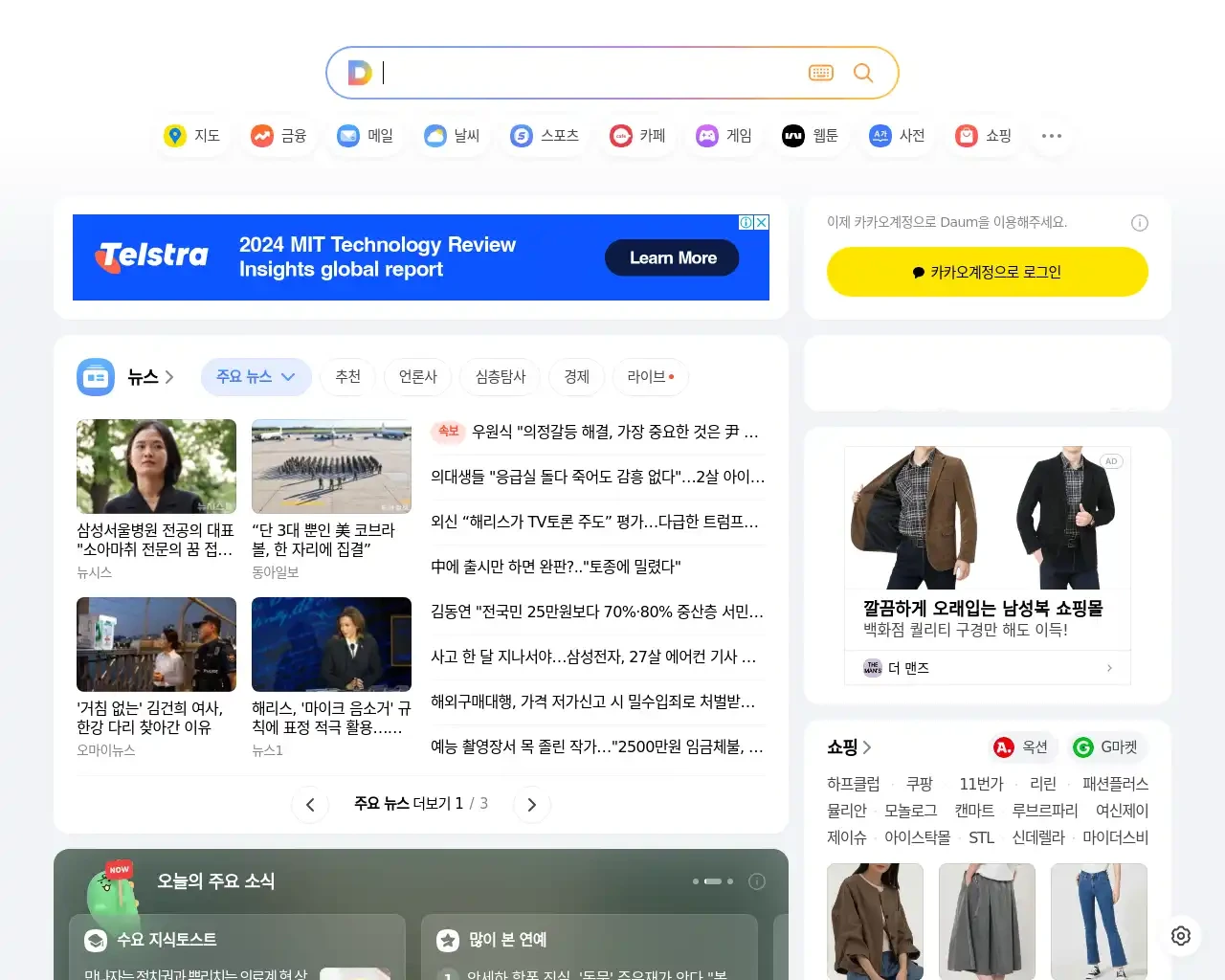Select the 라이브 news tab
The width and height of the screenshot is (1225, 980).
coord(651,377)
